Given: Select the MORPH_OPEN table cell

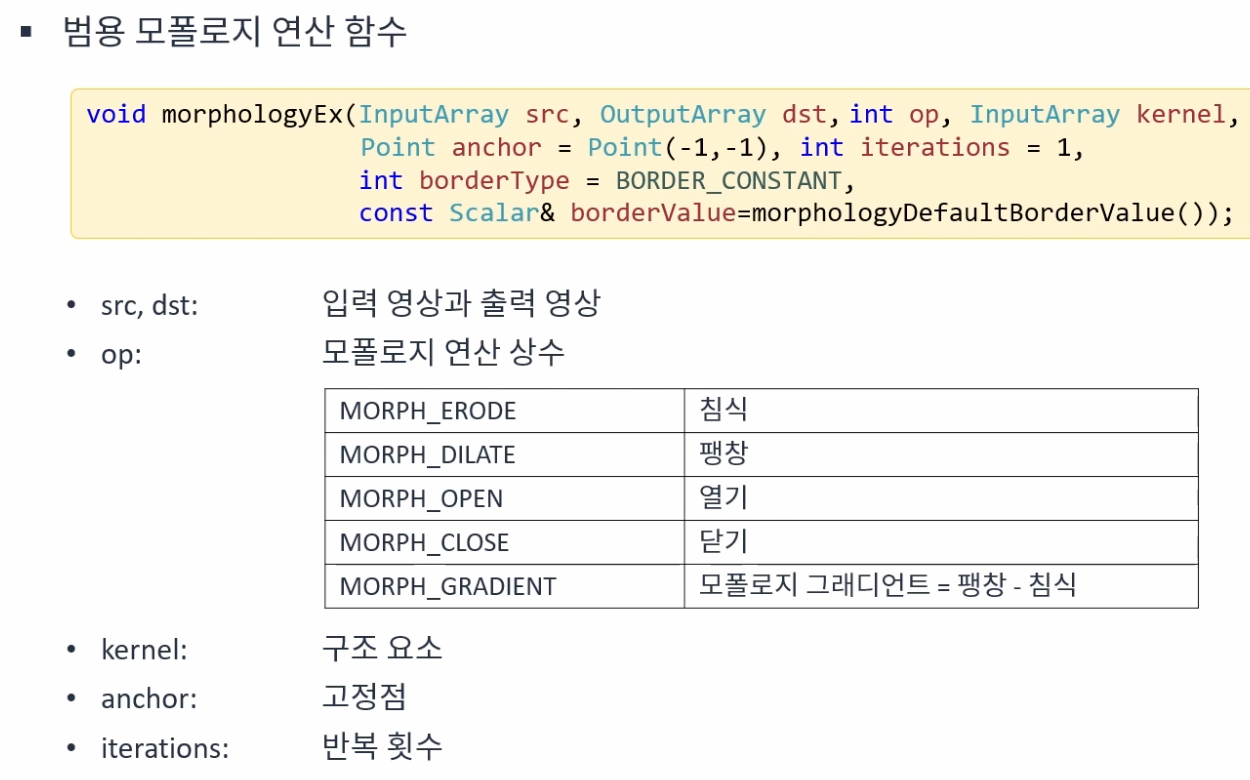Looking at the screenshot, I should [x=504, y=498].
